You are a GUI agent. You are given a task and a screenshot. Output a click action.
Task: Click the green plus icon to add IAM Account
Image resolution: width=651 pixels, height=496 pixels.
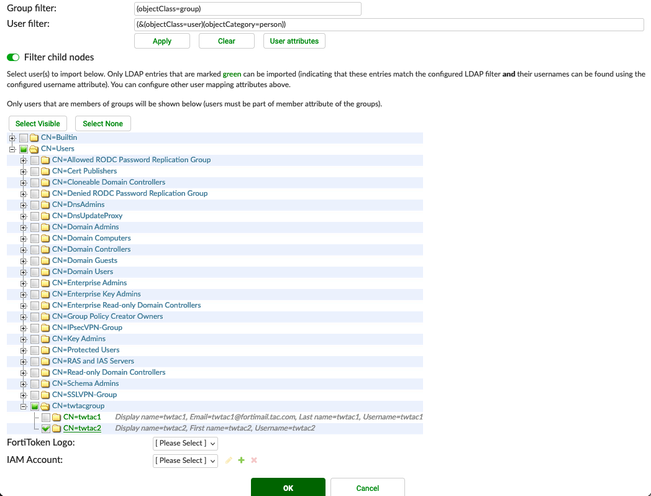pyautogui.click(x=241, y=460)
